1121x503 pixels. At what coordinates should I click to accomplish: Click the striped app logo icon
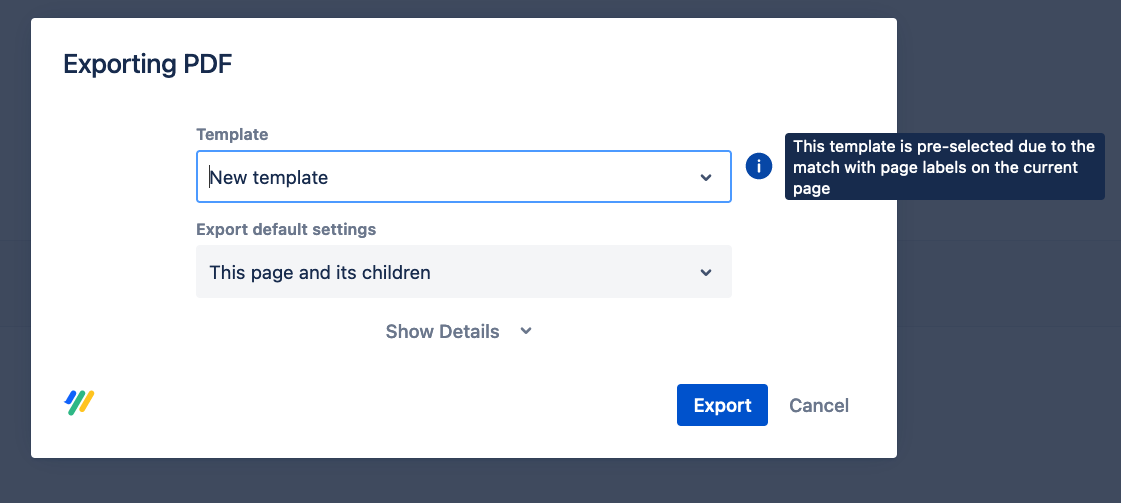[x=80, y=402]
